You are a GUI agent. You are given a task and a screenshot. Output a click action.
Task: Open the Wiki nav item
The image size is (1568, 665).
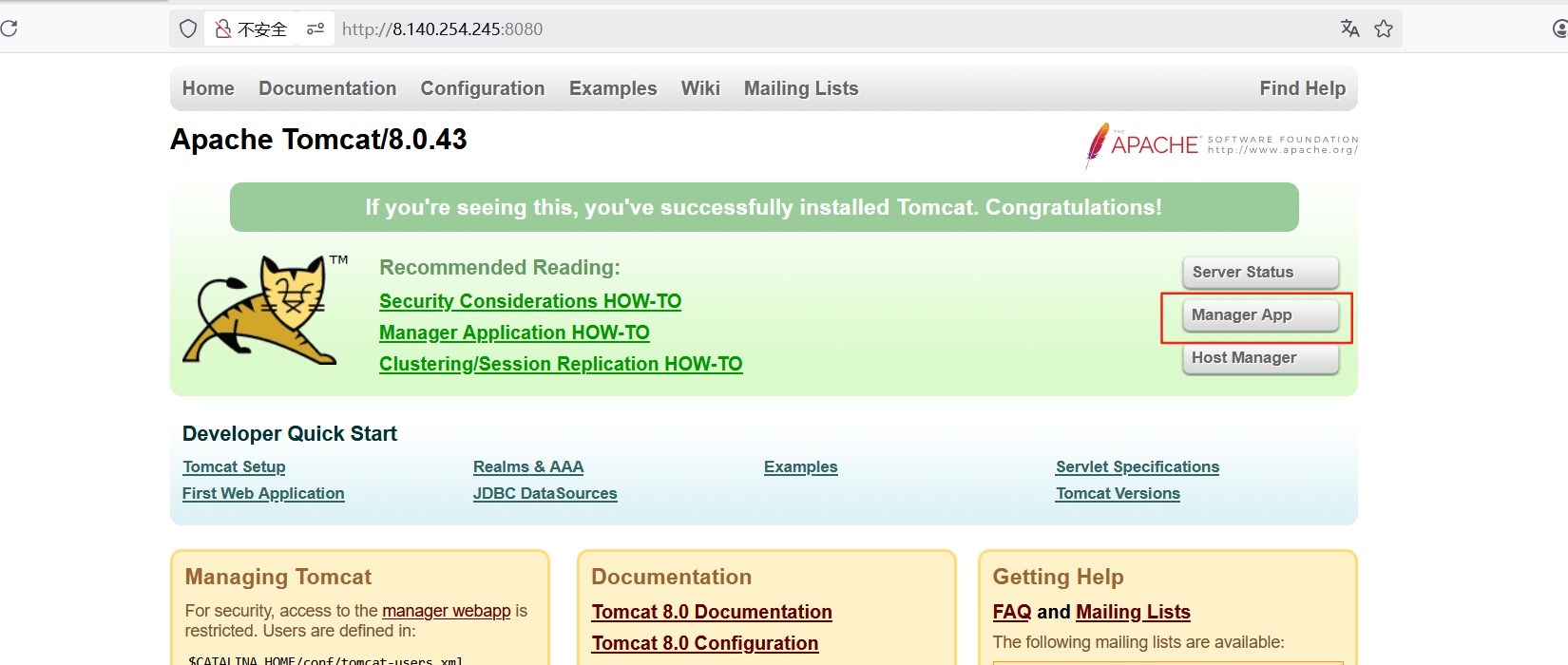click(x=700, y=88)
